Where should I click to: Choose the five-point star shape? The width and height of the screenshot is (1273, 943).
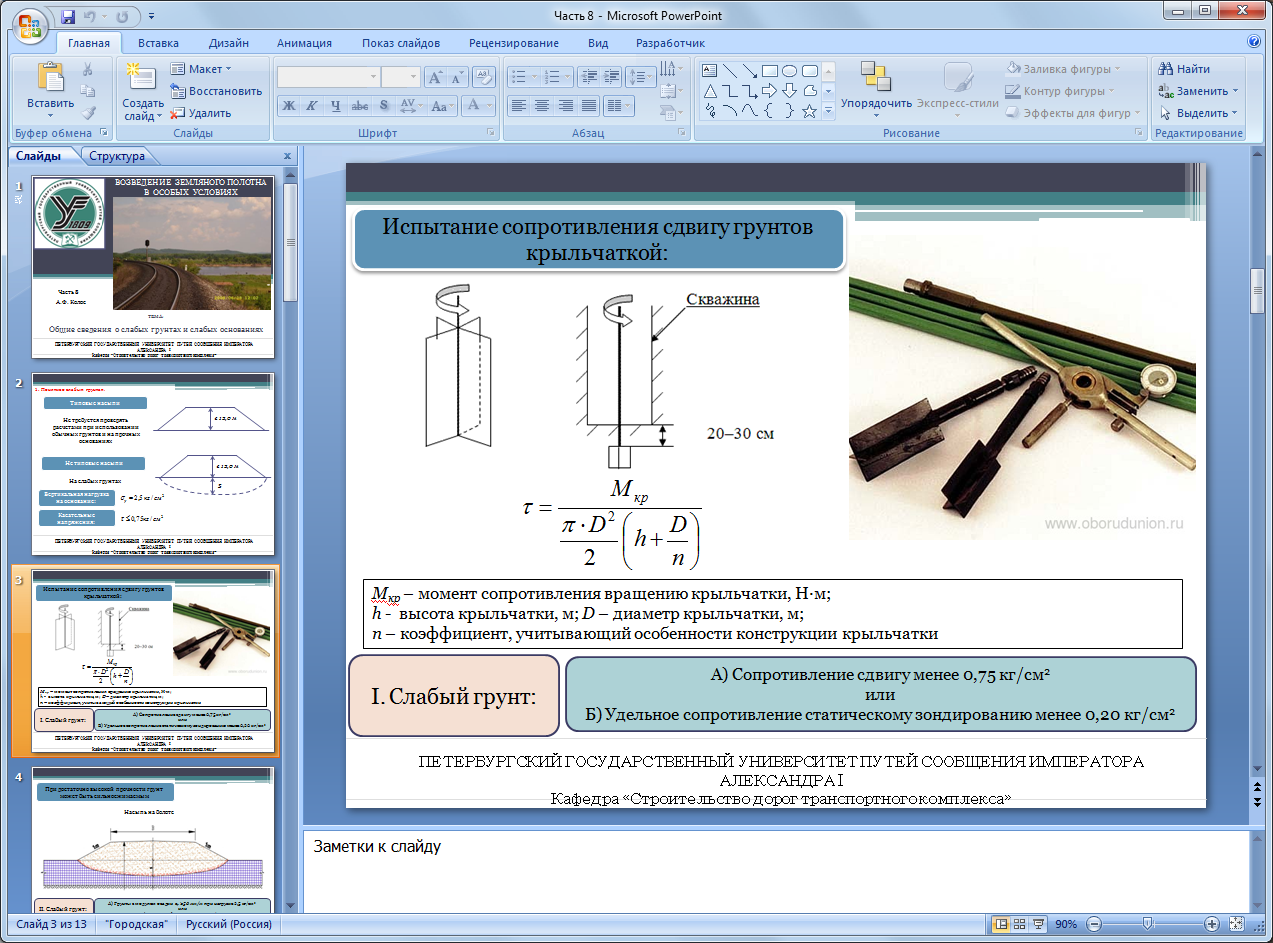(x=810, y=111)
